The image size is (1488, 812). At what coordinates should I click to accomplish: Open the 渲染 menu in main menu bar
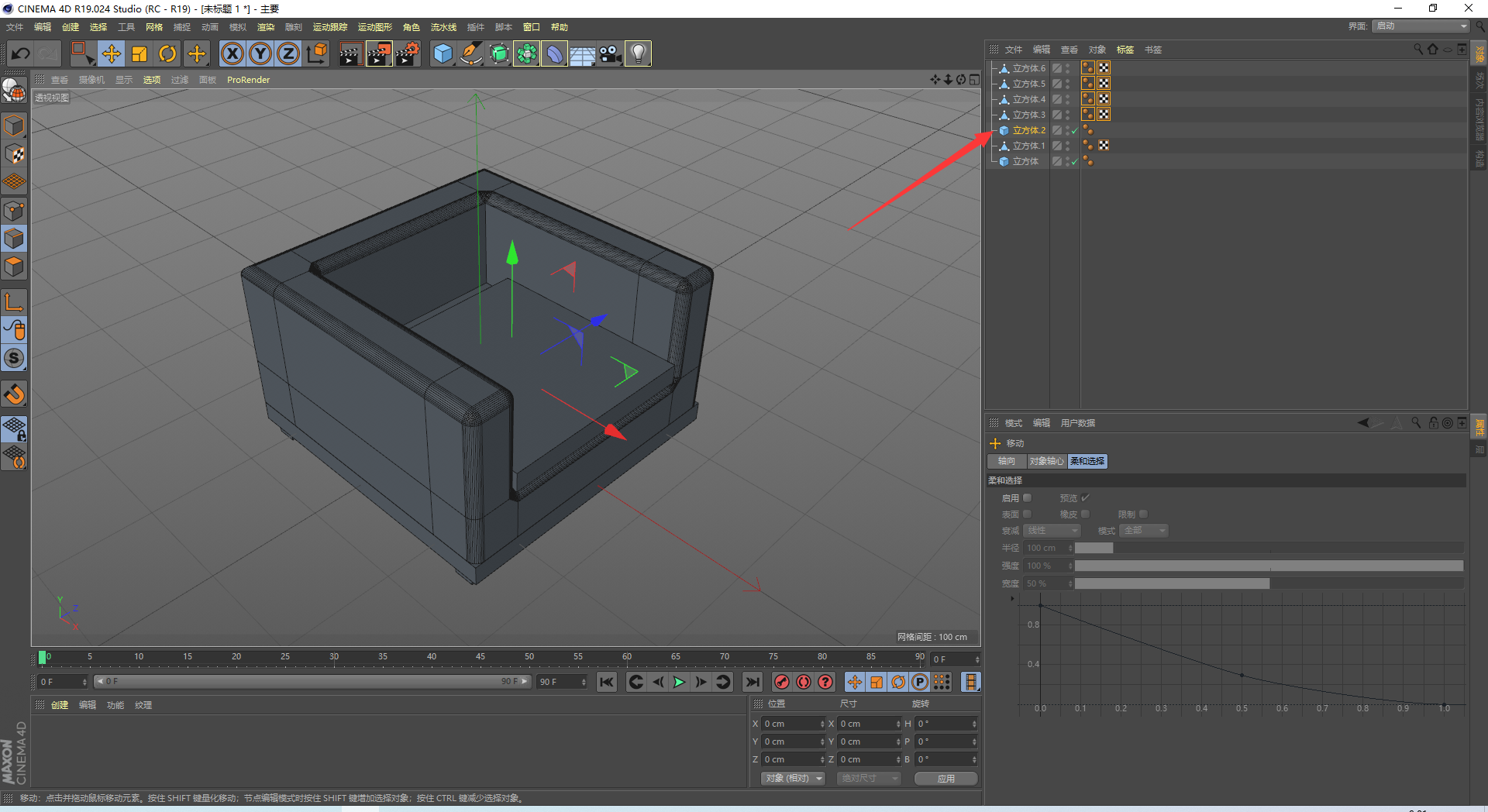click(266, 27)
